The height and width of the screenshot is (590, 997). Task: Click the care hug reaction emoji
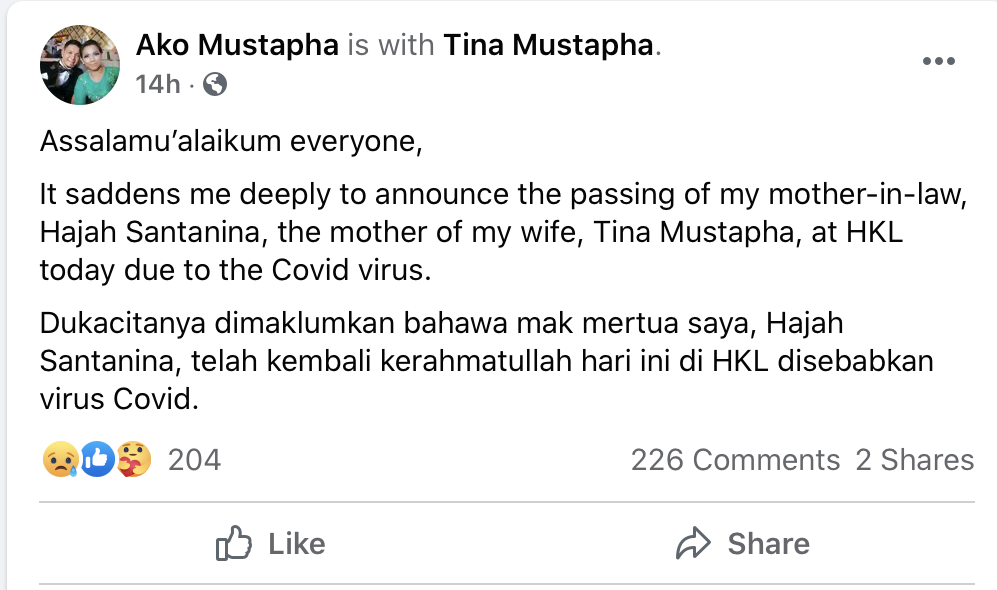pyautogui.click(x=132, y=460)
